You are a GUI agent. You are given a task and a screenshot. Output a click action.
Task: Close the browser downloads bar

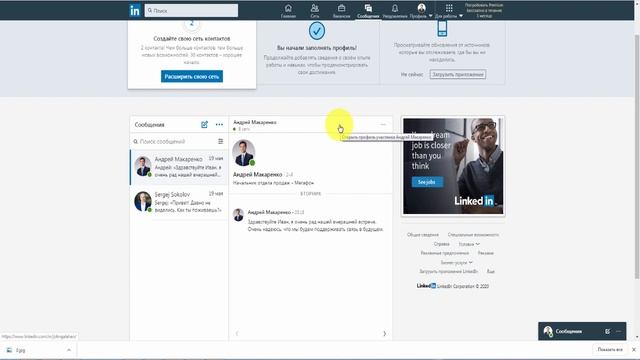[x=634, y=350]
